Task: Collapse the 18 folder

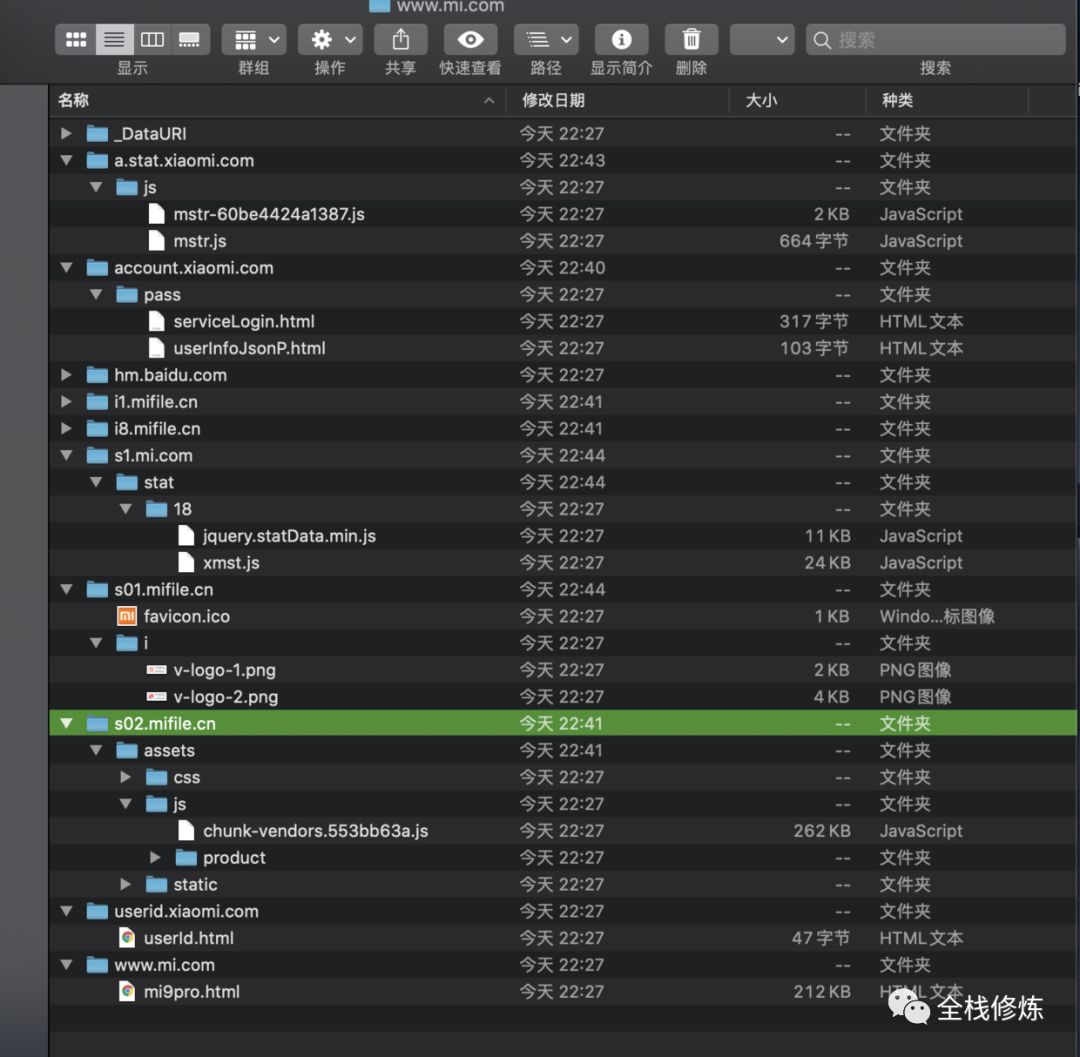Action: click(x=125, y=509)
